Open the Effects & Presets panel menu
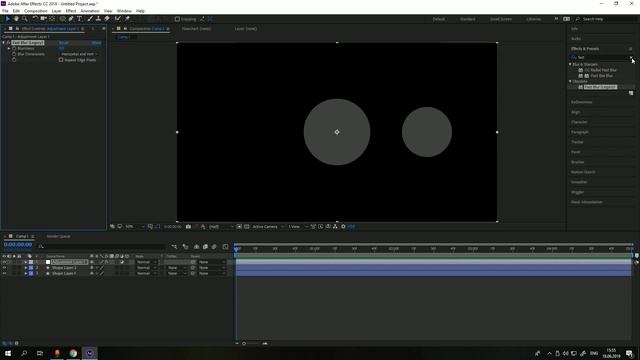The height and width of the screenshot is (360, 640). point(631,49)
